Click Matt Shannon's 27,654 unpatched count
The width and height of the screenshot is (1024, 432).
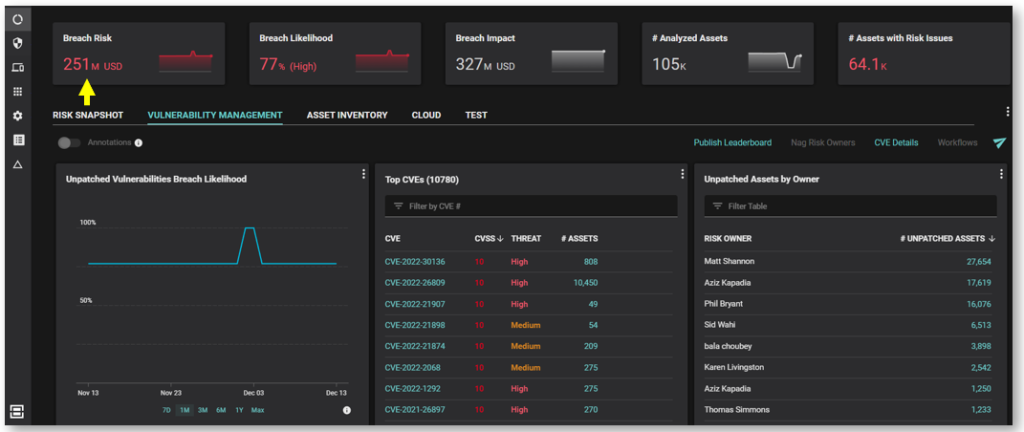(x=978, y=262)
